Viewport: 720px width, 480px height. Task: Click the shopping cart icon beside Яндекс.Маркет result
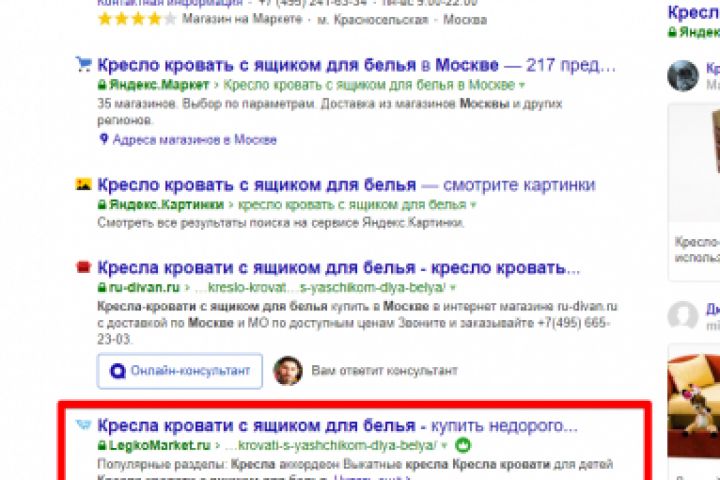coord(84,64)
